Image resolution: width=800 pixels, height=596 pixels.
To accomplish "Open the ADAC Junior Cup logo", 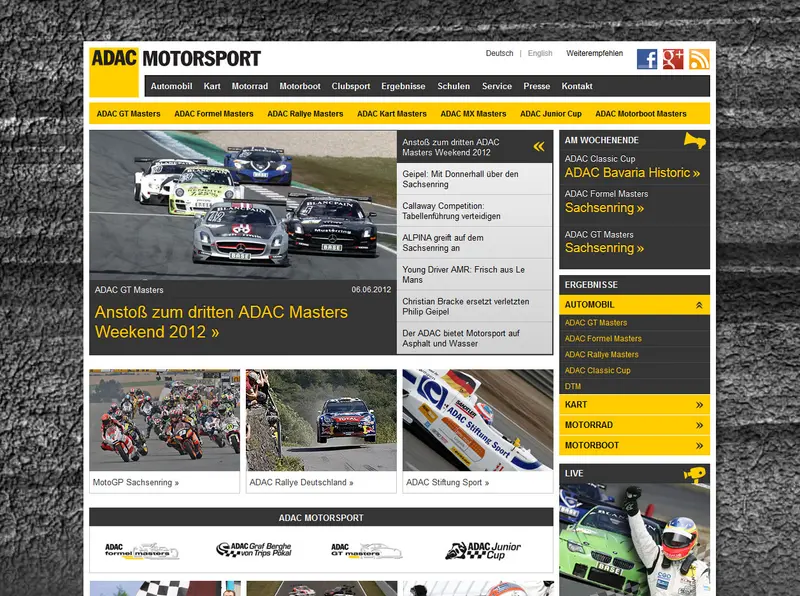I will coord(483,551).
